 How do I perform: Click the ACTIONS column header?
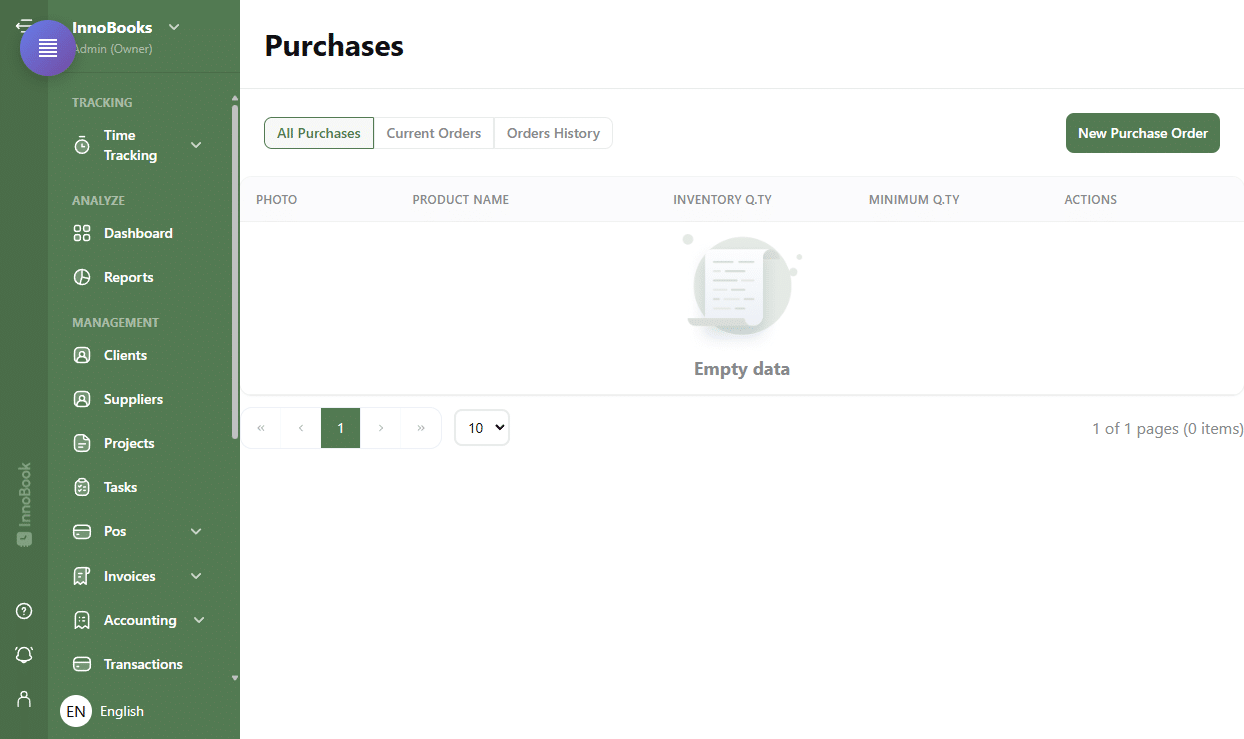coord(1090,200)
